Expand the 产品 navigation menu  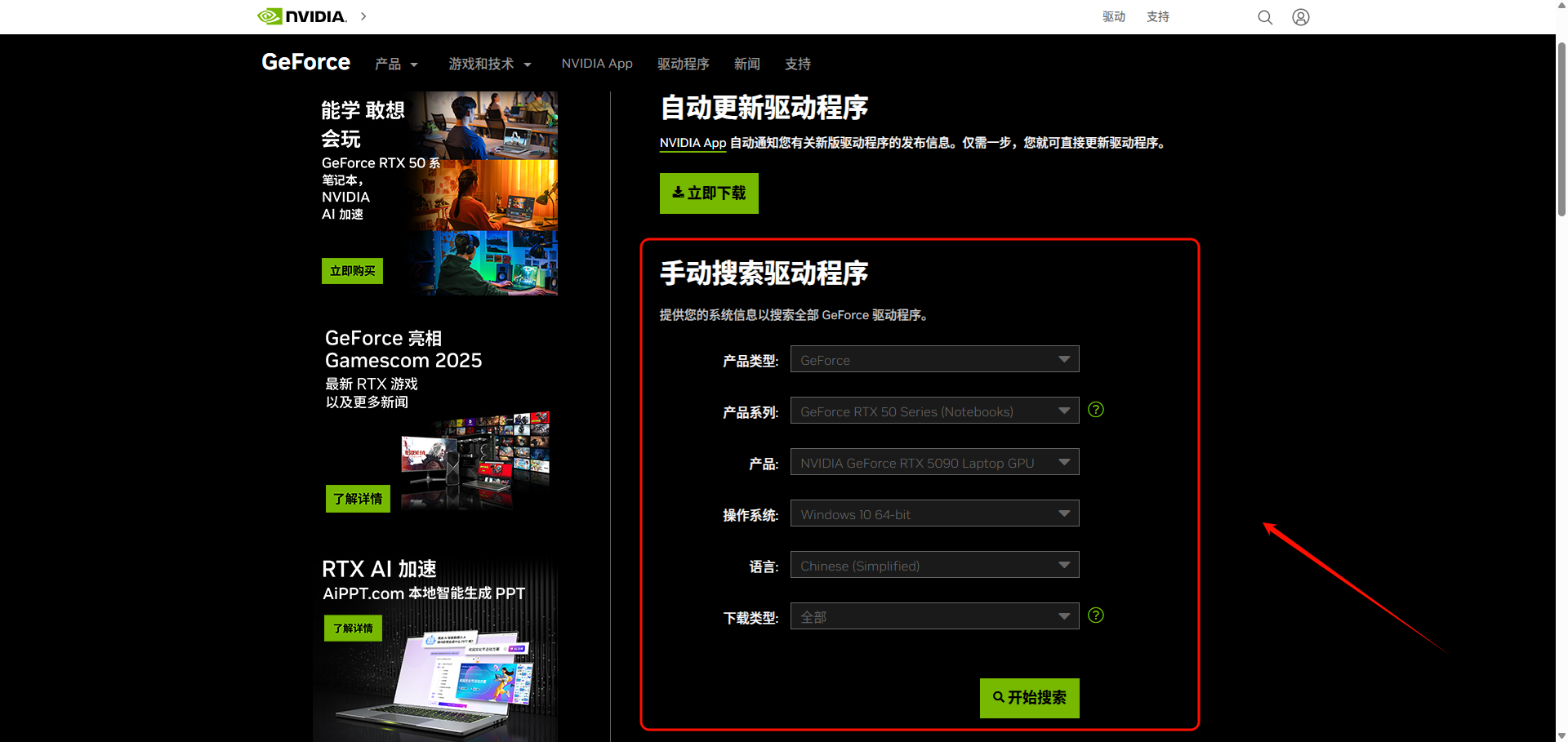pyautogui.click(x=396, y=64)
